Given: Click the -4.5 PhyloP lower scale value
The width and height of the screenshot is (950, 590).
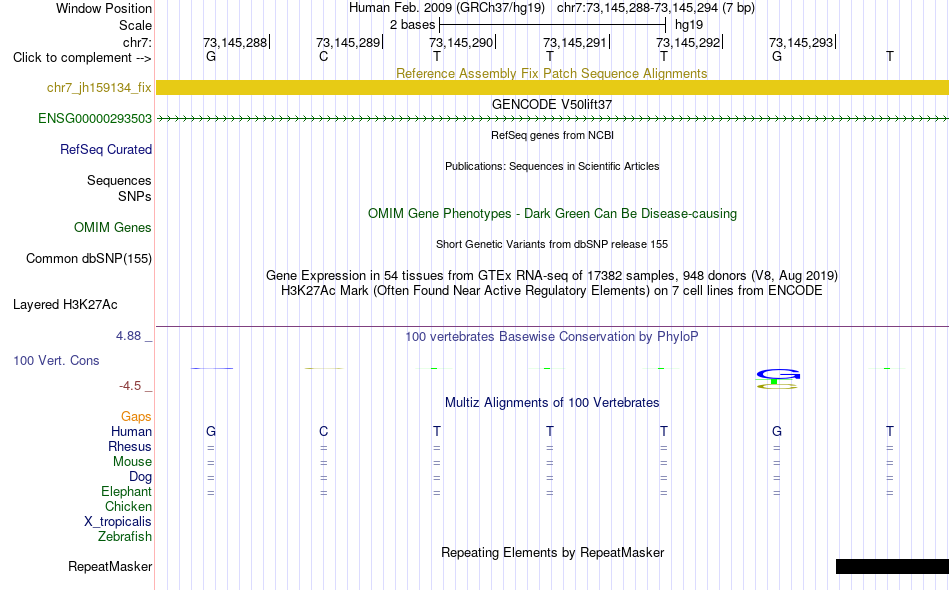Looking at the screenshot, I should [130, 386].
